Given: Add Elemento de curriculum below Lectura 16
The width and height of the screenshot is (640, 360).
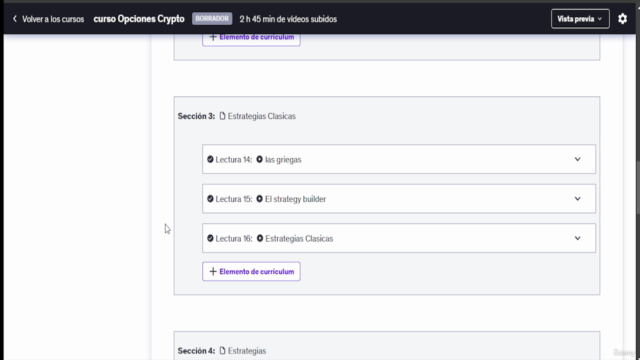Looking at the screenshot, I should pos(251,271).
